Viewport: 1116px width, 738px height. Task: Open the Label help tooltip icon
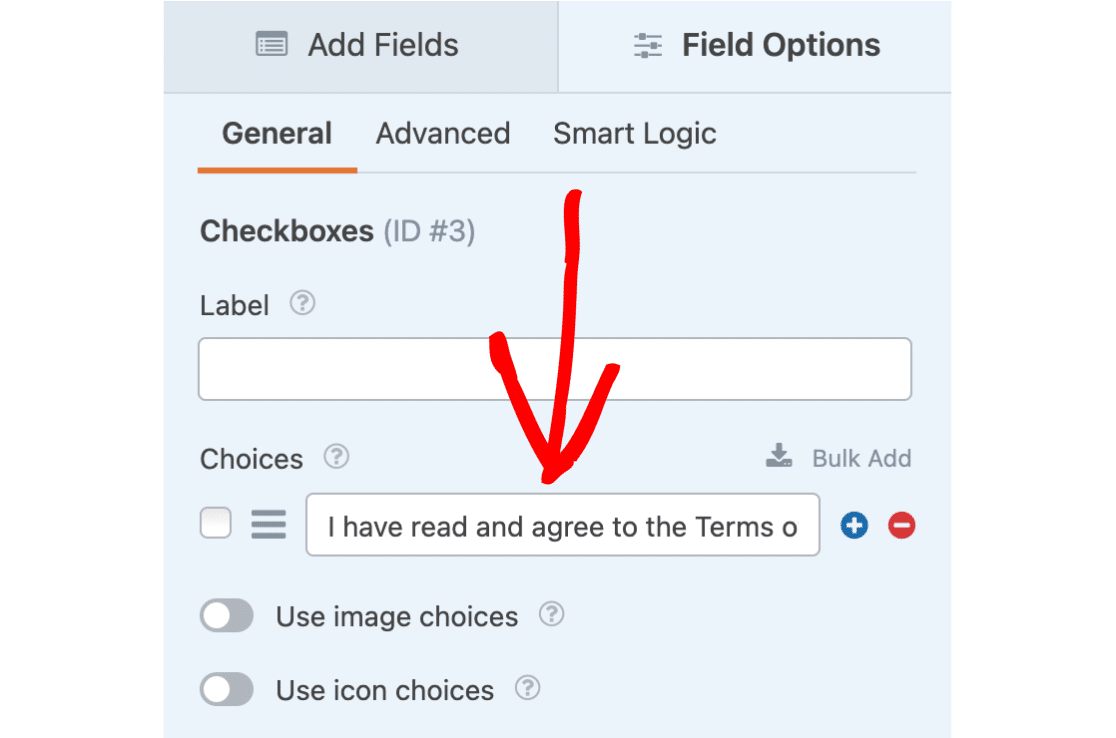click(302, 303)
